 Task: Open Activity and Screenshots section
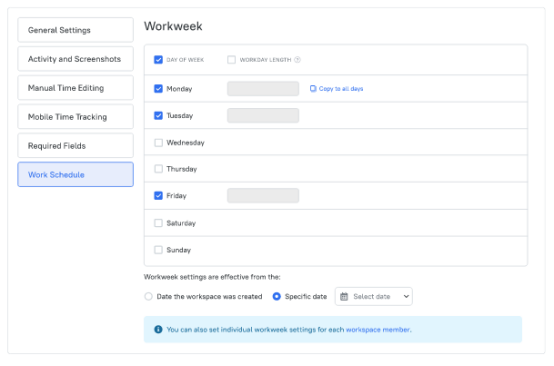(x=75, y=59)
